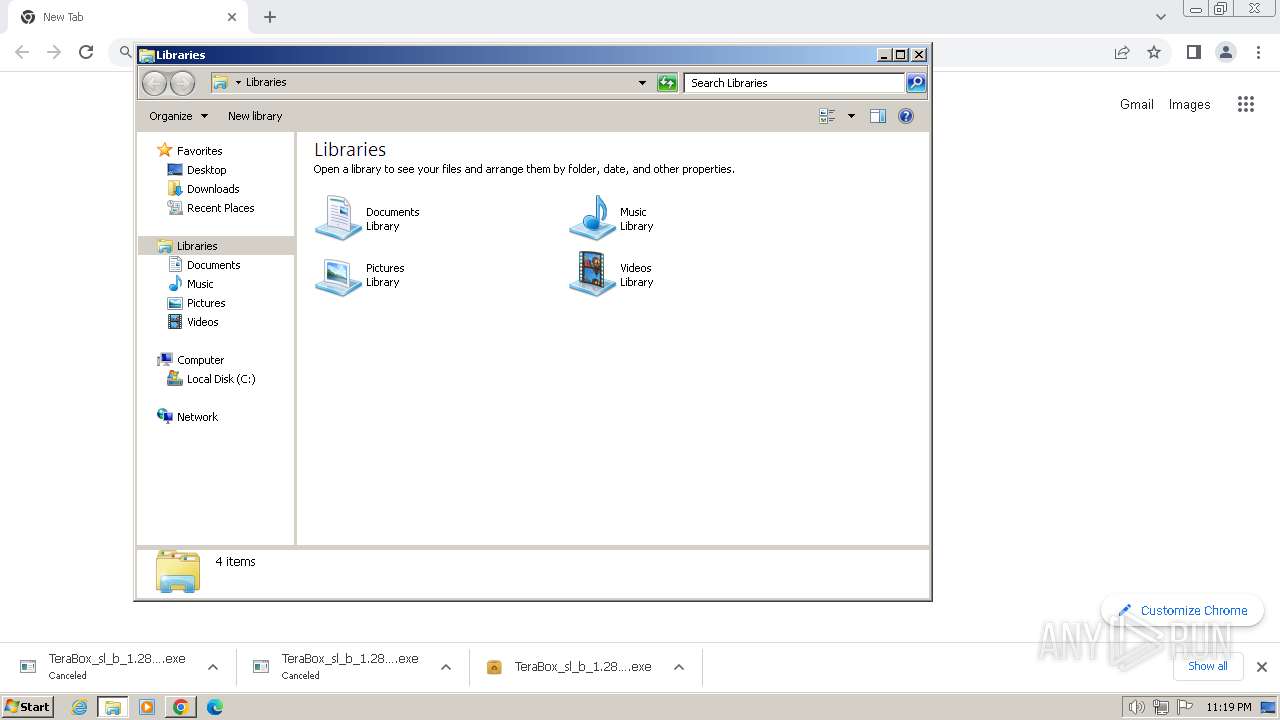Open Explorer Help question mark icon
The width and height of the screenshot is (1280, 720).
tap(906, 116)
